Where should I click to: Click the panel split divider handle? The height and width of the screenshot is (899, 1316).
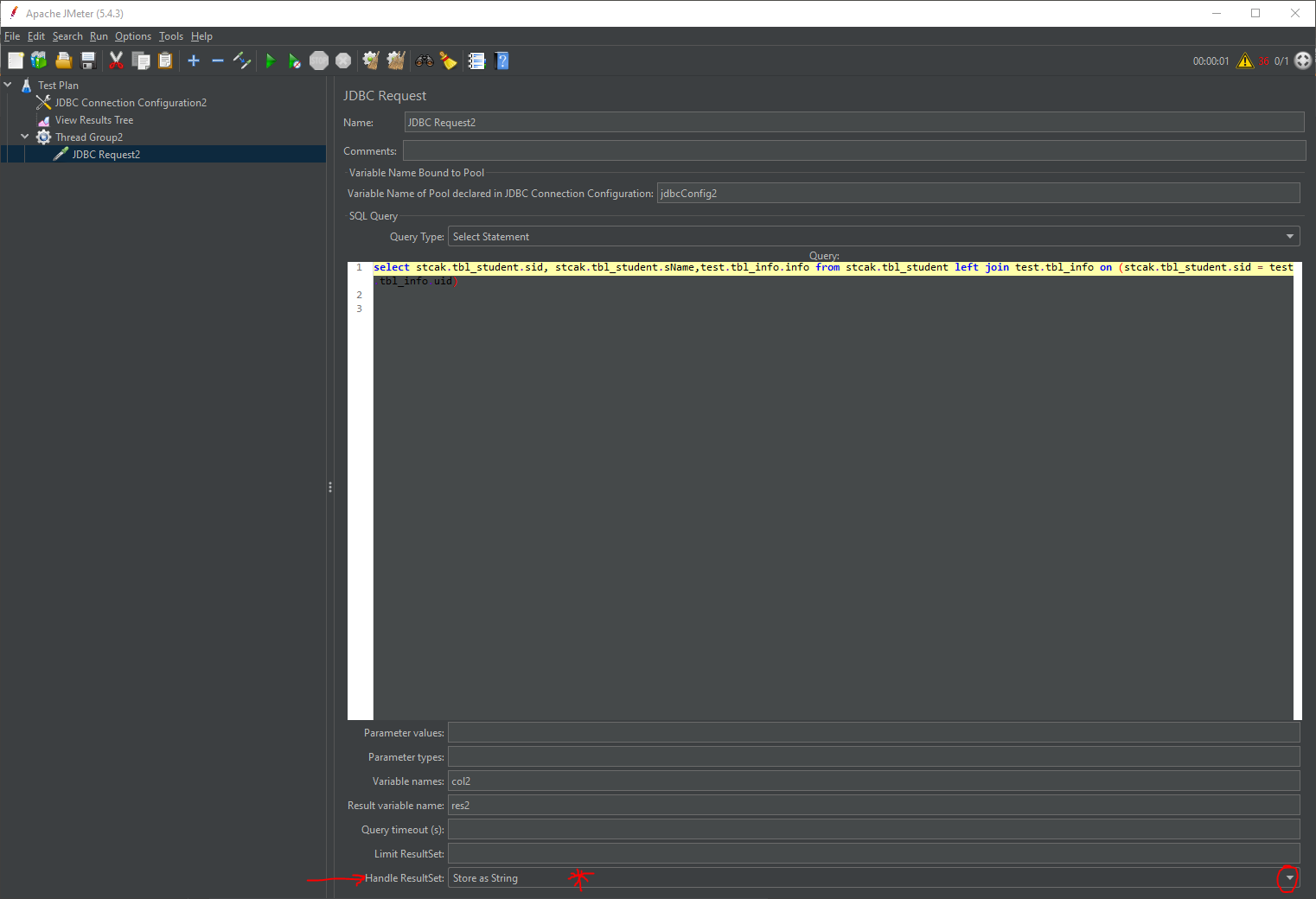(x=330, y=488)
